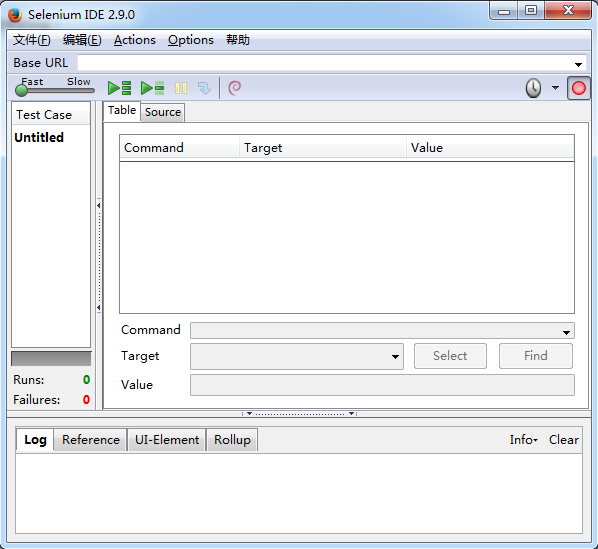Close the Selenium IDE window

(x=568, y=11)
